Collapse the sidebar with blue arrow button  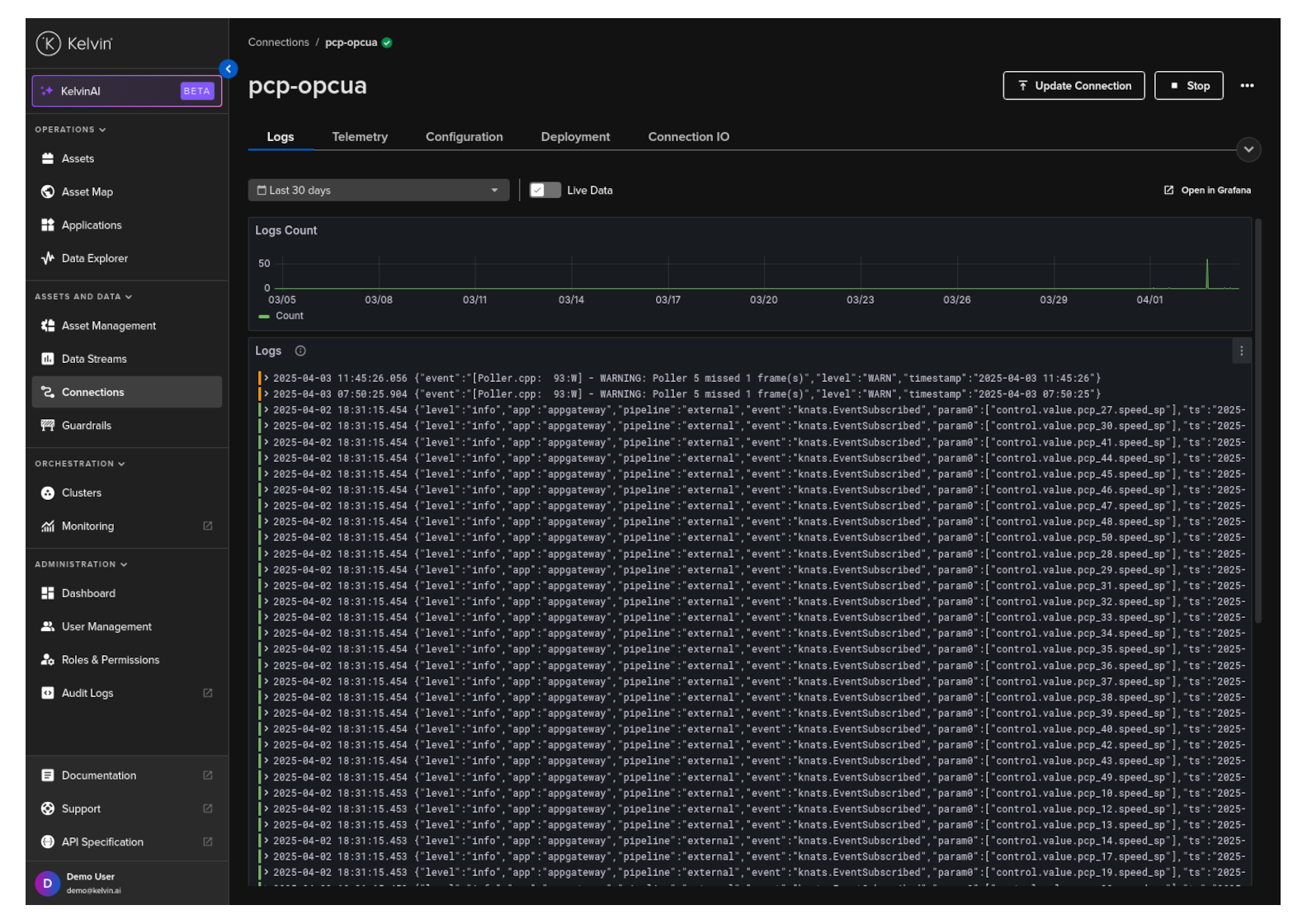[x=229, y=69]
